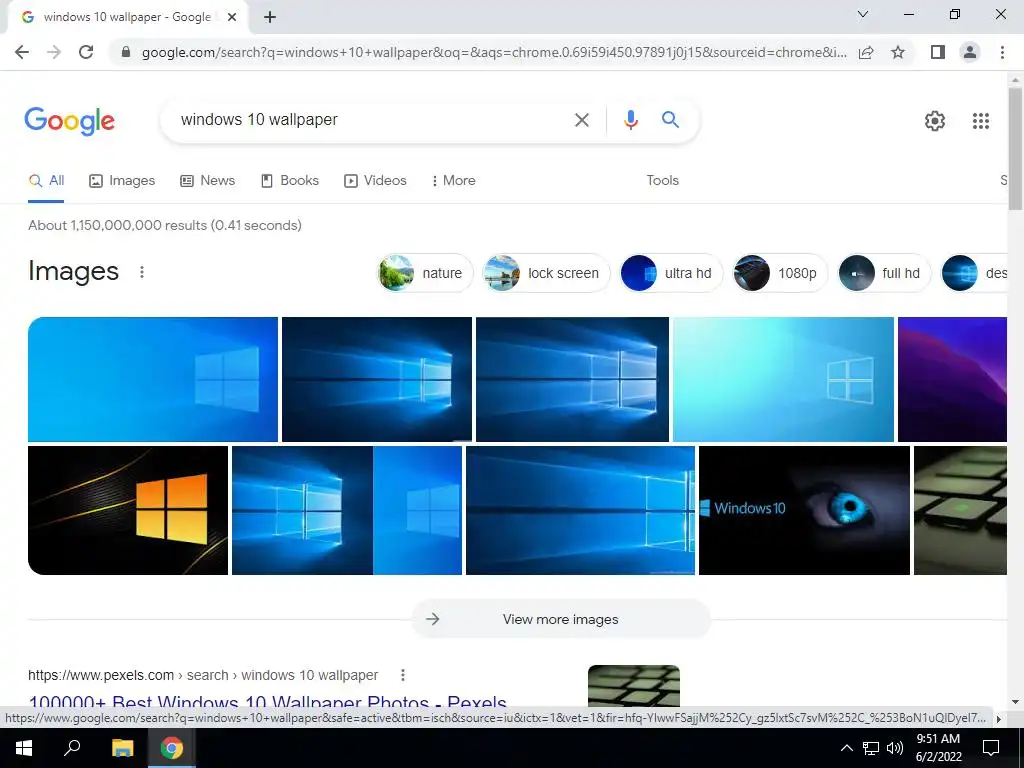Open the split dark and light blue image
Viewport: 1024px width, 768px height.
[347, 511]
